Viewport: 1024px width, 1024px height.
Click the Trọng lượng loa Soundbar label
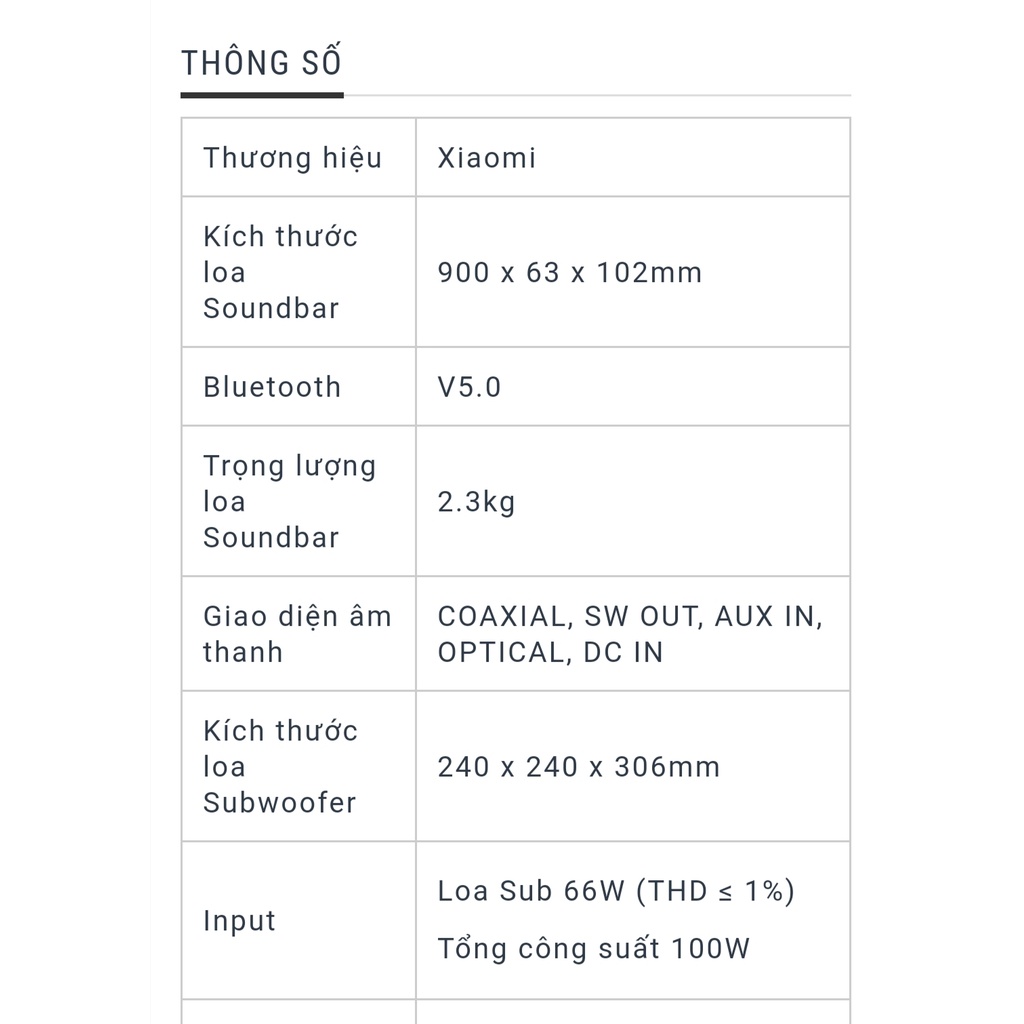(x=289, y=501)
